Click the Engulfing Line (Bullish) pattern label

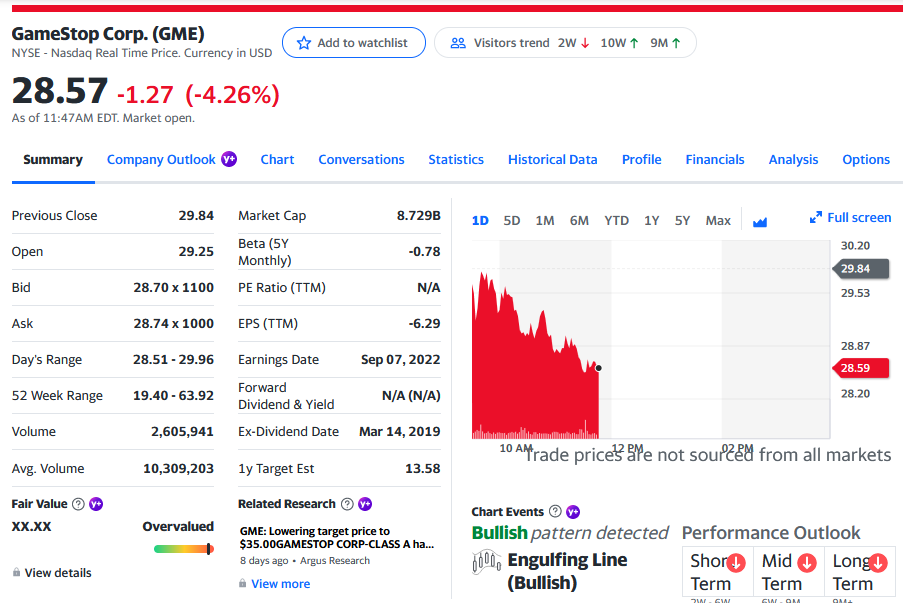(x=567, y=571)
